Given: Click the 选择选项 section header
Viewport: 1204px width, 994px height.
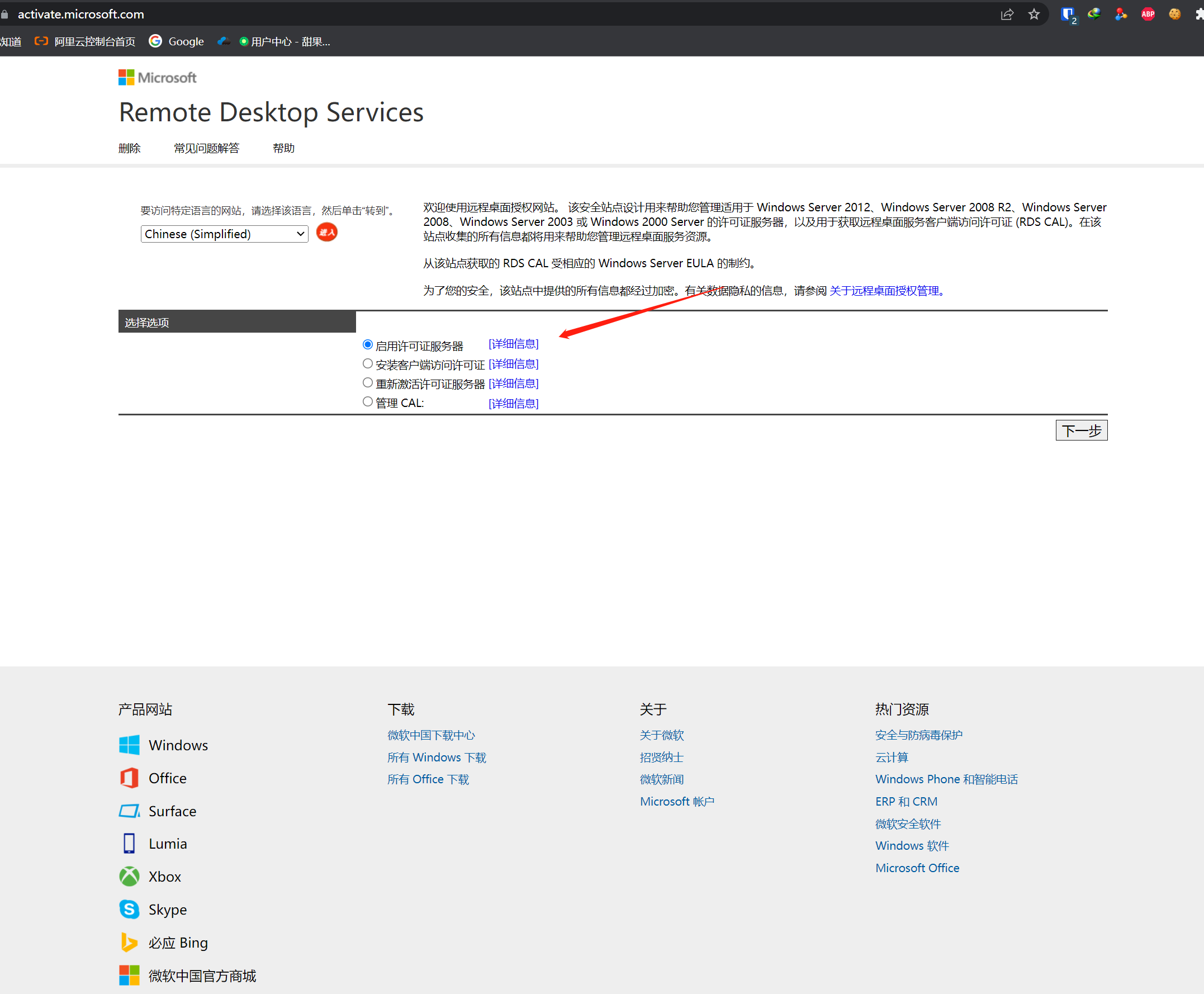Looking at the screenshot, I should coord(237,323).
